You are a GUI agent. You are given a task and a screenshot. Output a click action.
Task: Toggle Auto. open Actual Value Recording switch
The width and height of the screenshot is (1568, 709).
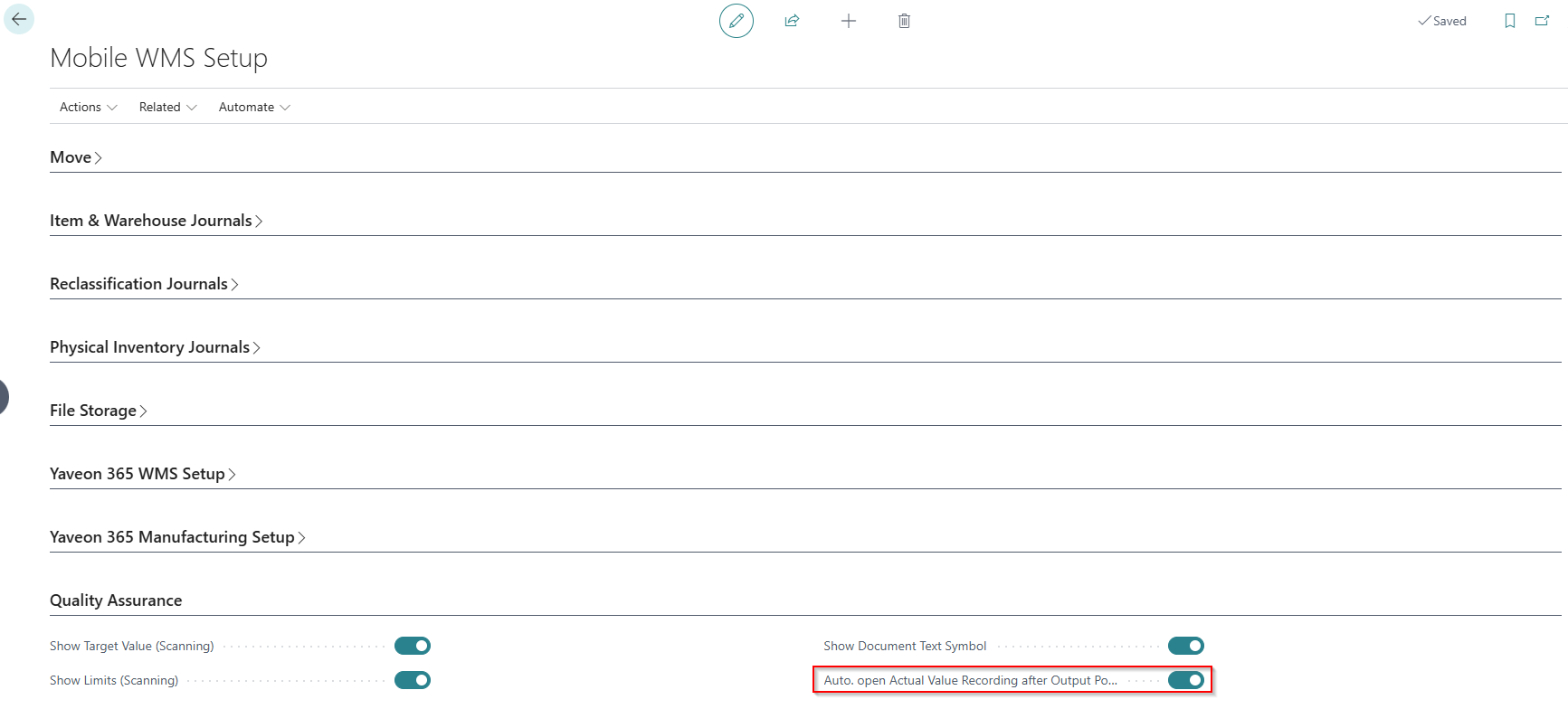[1186, 680]
